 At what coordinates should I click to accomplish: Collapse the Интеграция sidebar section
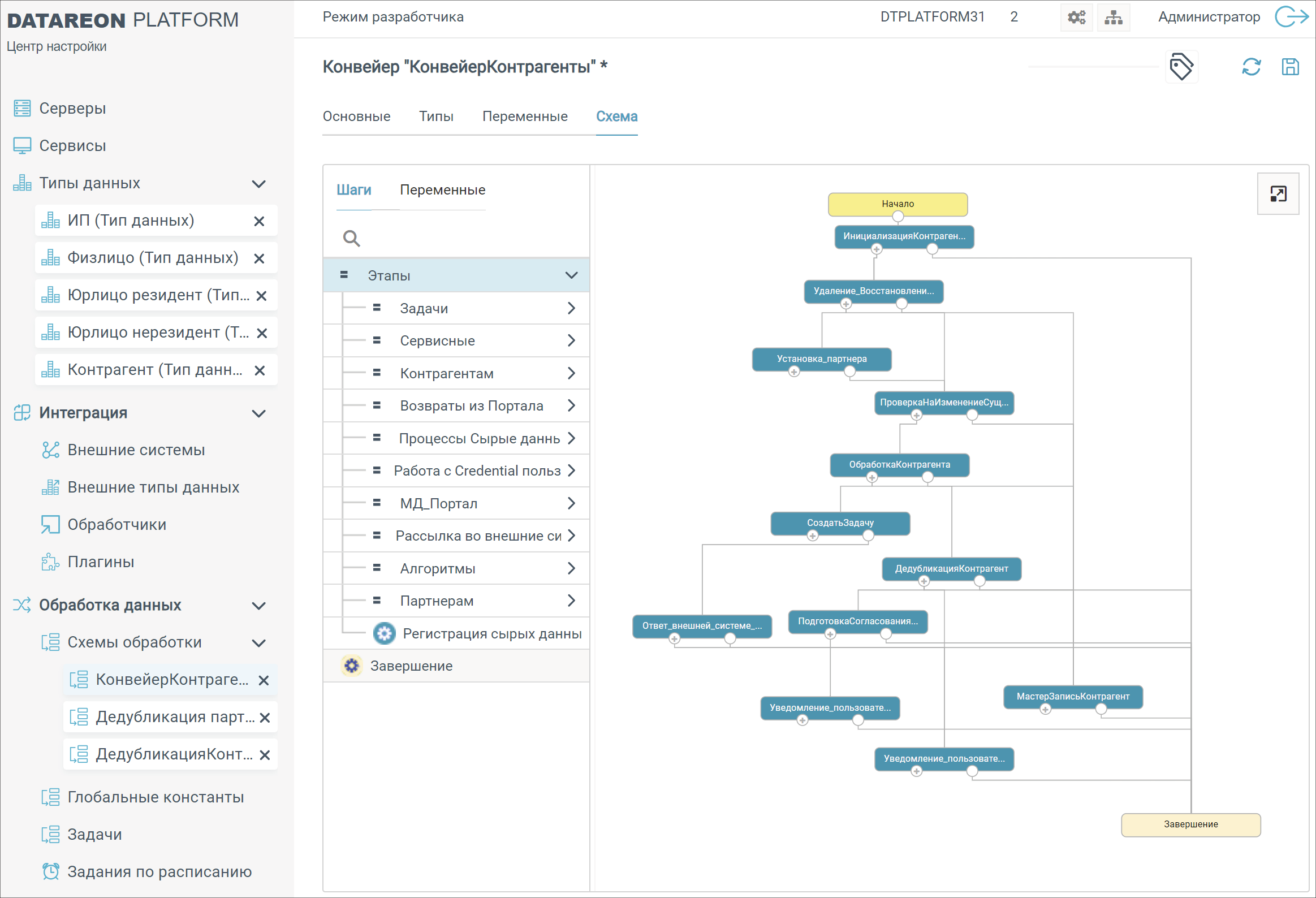point(259,413)
